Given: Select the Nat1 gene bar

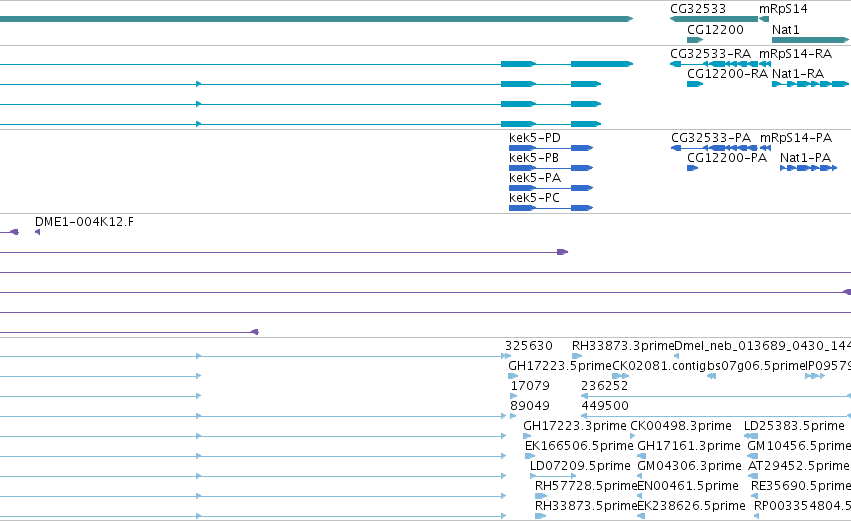Looking at the screenshot, I should coord(810,40).
